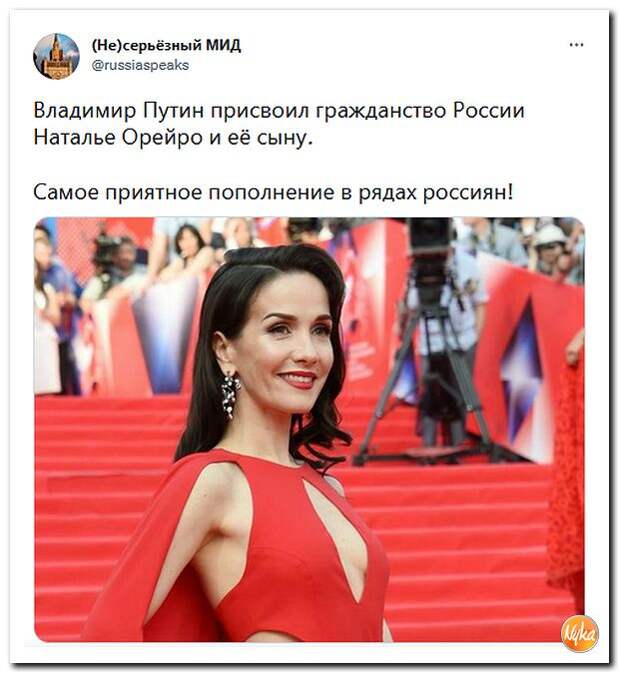
Task: Open the three-dot more options menu
Action: pyautogui.click(x=576, y=45)
